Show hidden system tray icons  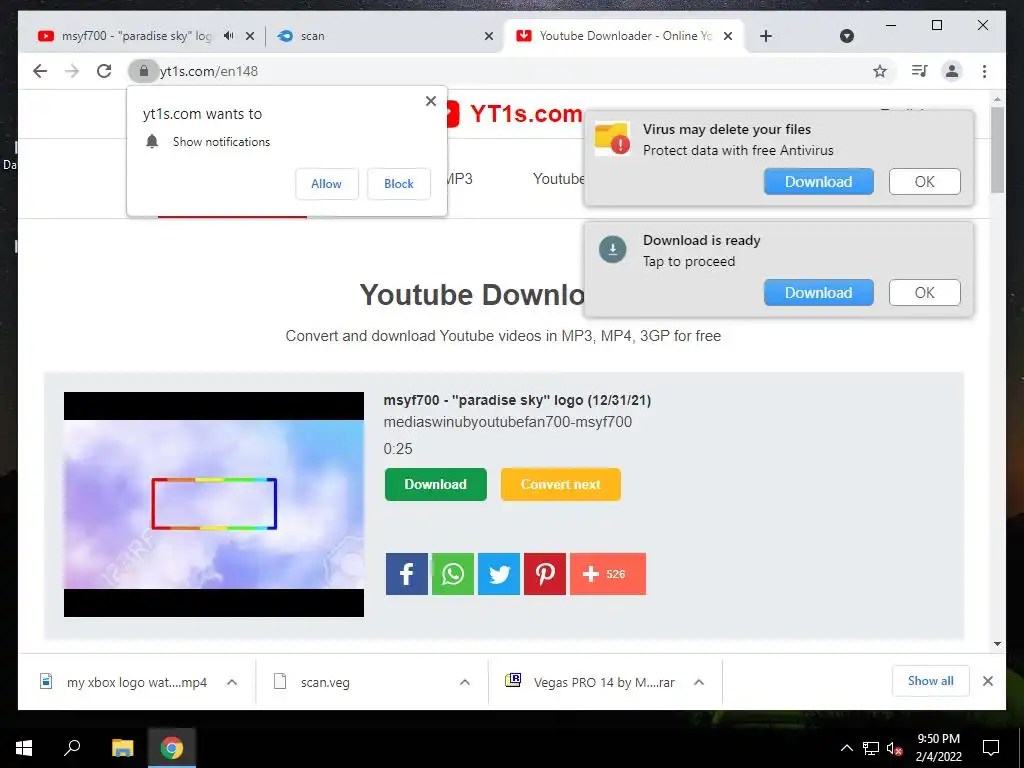click(x=846, y=748)
